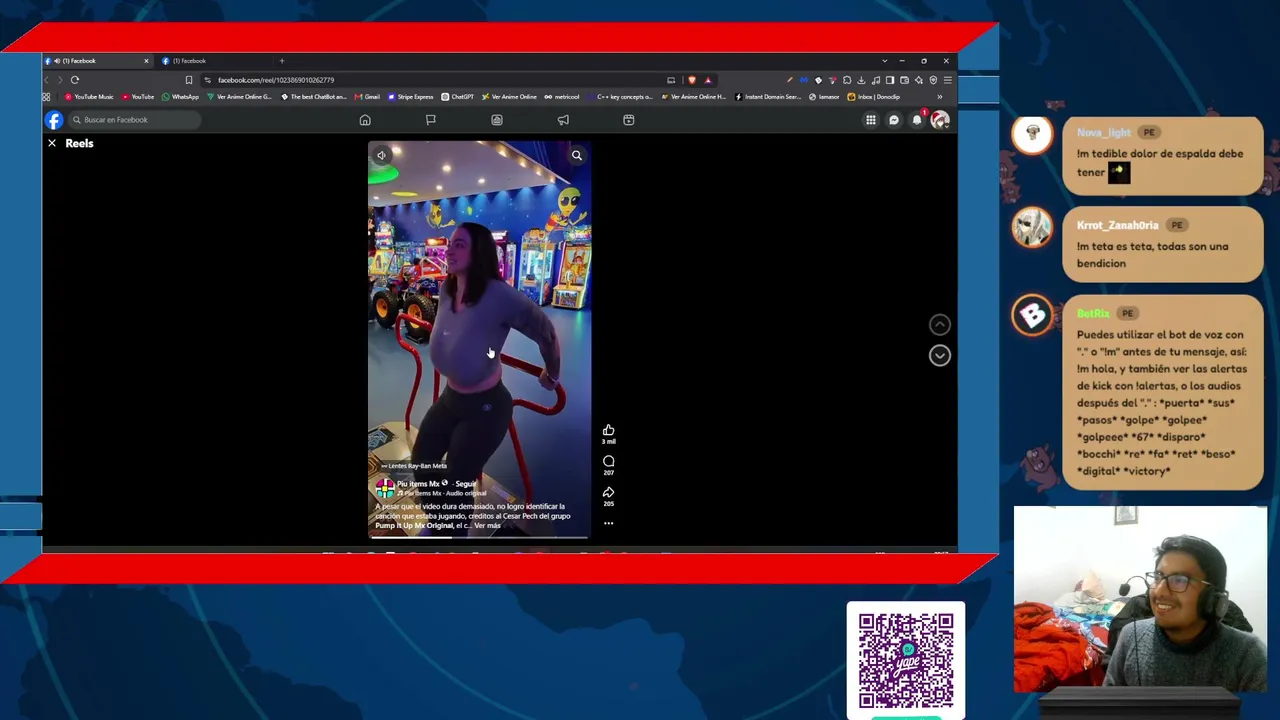Viewport: 1280px width, 720px height.
Task: Click the reel search magnifier icon
Action: click(577, 155)
